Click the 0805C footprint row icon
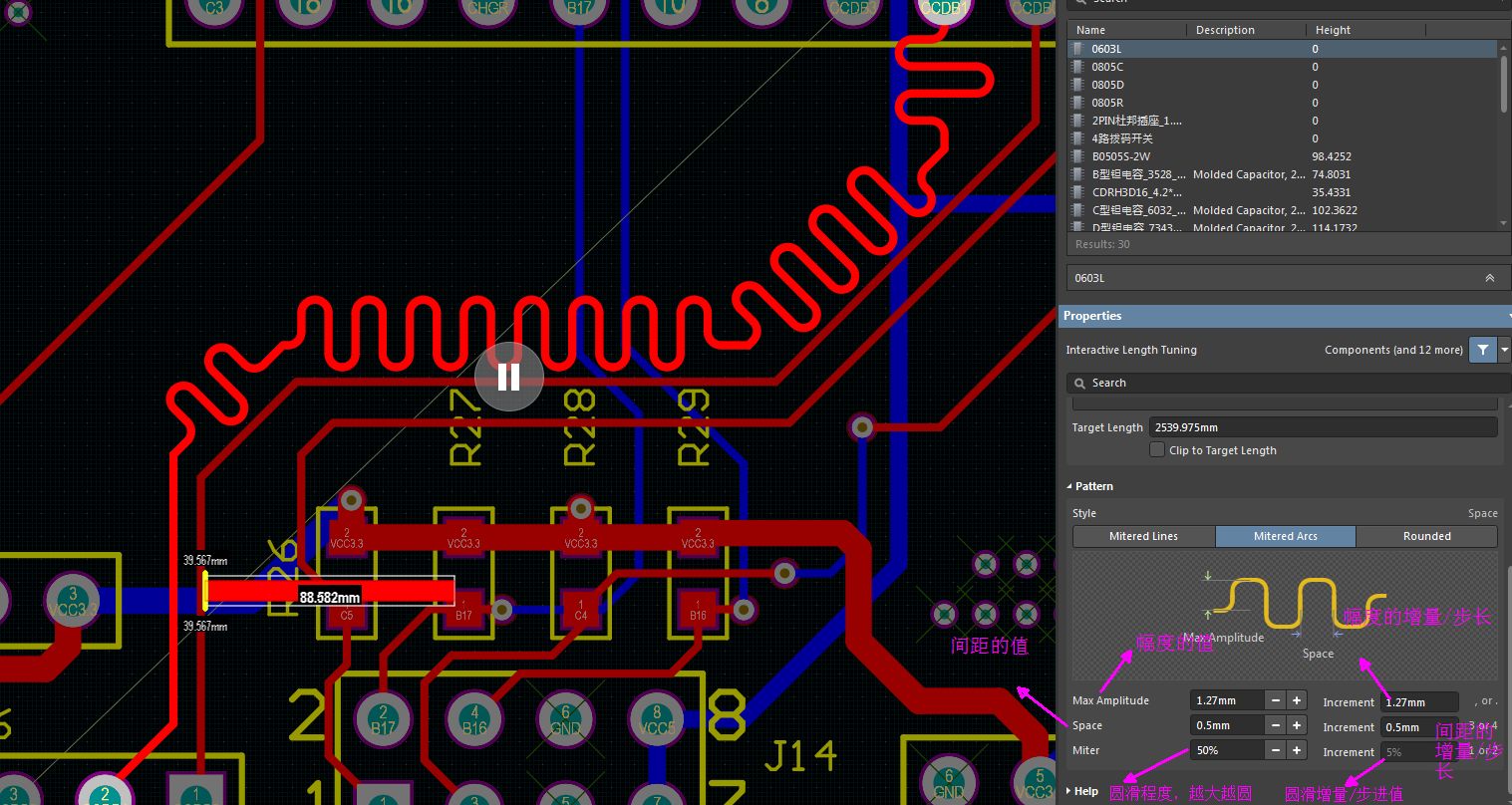 coord(1076,67)
